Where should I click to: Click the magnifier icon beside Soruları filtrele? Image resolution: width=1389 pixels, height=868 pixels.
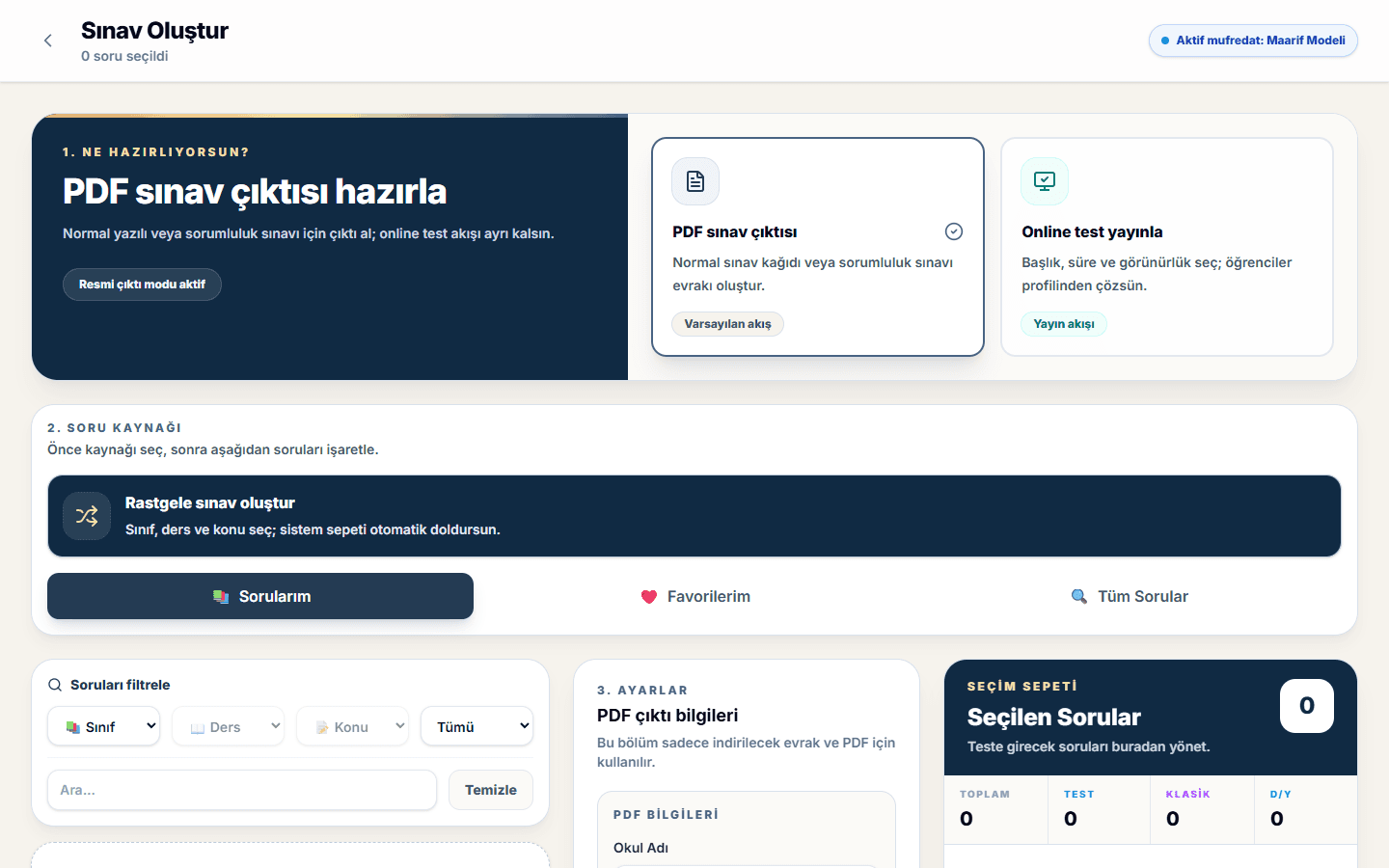(x=55, y=685)
